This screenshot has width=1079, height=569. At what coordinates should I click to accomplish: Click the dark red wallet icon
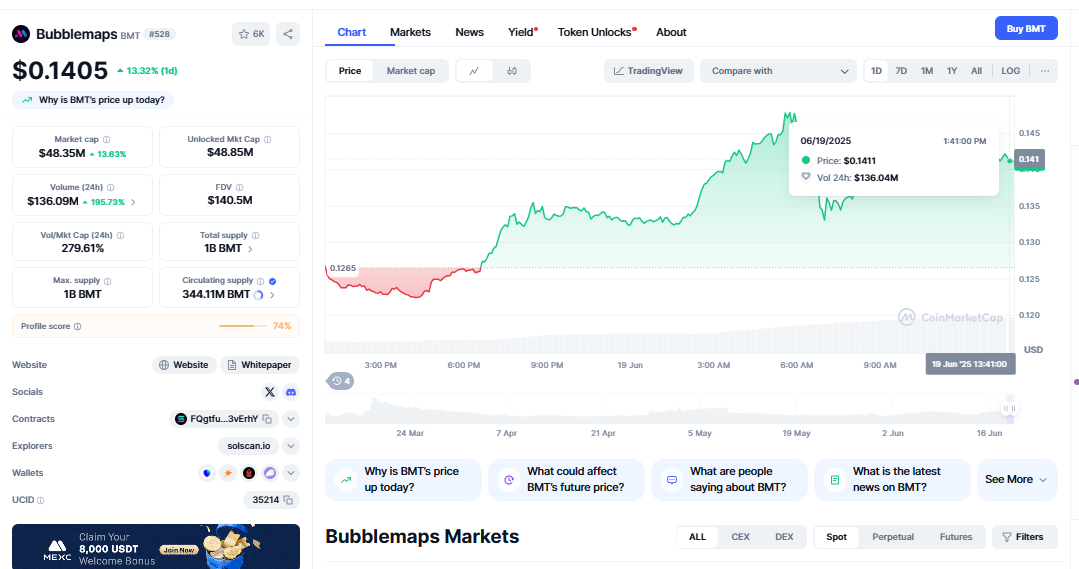249,473
